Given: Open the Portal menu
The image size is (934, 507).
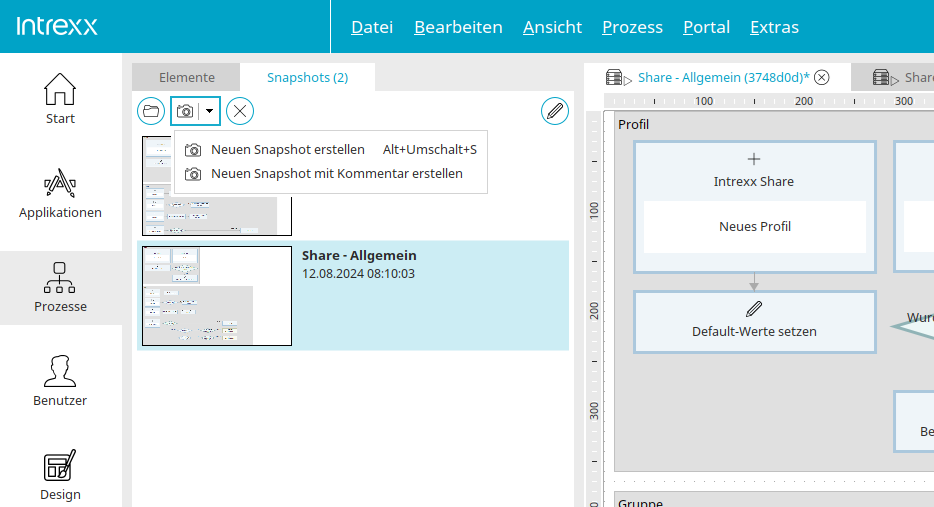Looking at the screenshot, I should coord(706,27).
